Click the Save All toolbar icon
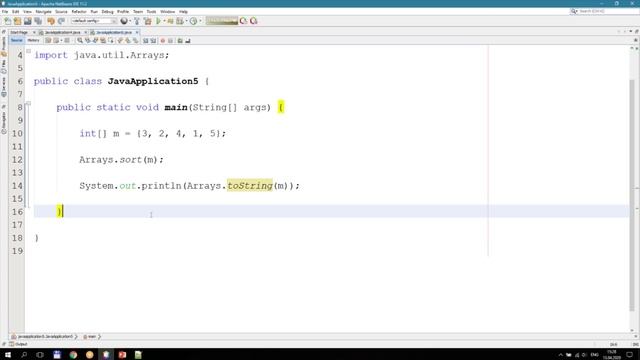Viewport: 640px width, 360px height. tap(38, 21)
